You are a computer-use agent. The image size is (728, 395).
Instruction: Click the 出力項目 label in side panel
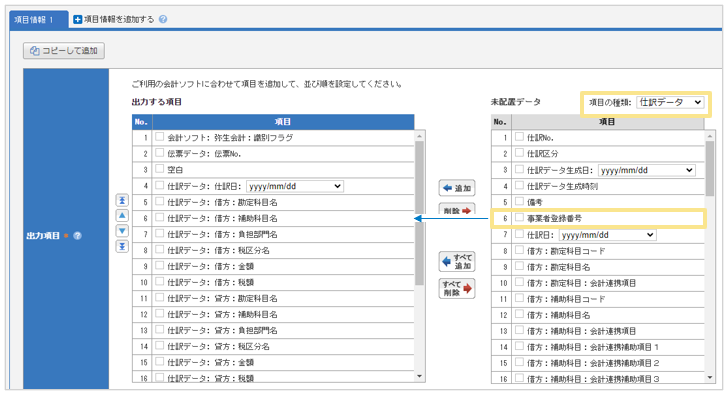point(43,236)
